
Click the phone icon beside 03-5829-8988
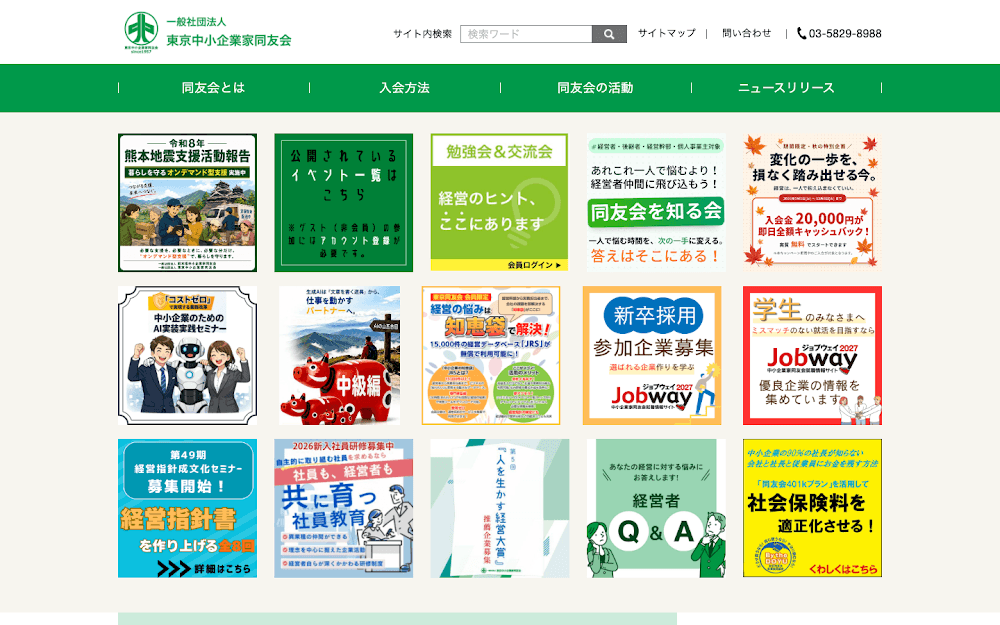(802, 34)
